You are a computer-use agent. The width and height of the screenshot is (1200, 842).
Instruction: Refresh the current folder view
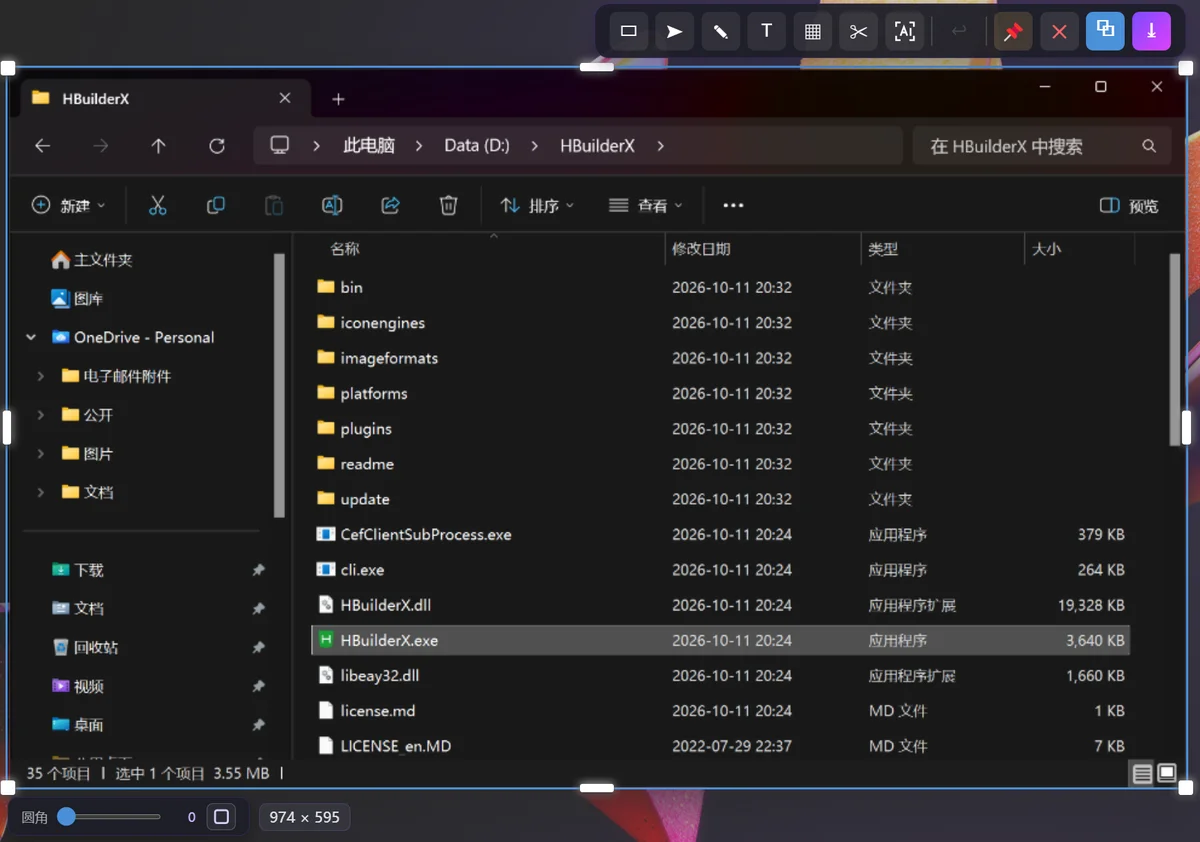pos(216,146)
